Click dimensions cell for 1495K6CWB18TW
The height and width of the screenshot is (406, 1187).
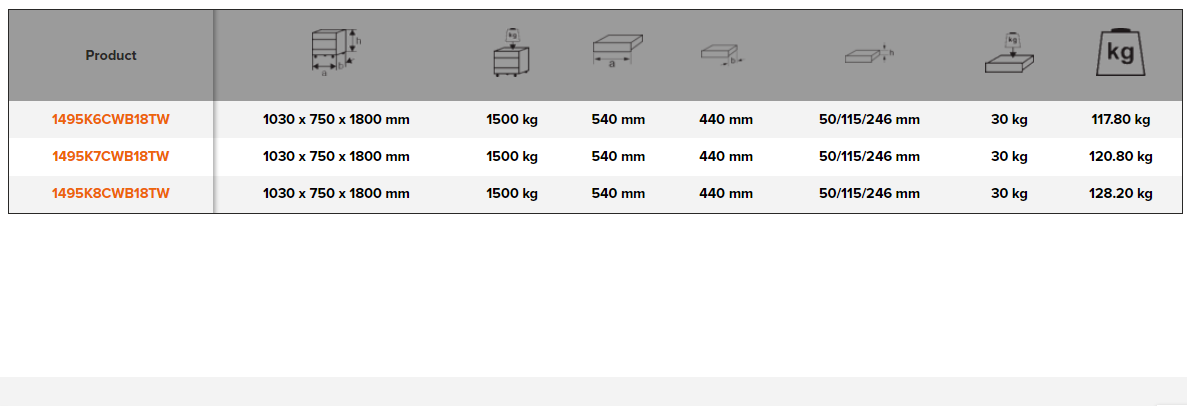click(x=336, y=120)
